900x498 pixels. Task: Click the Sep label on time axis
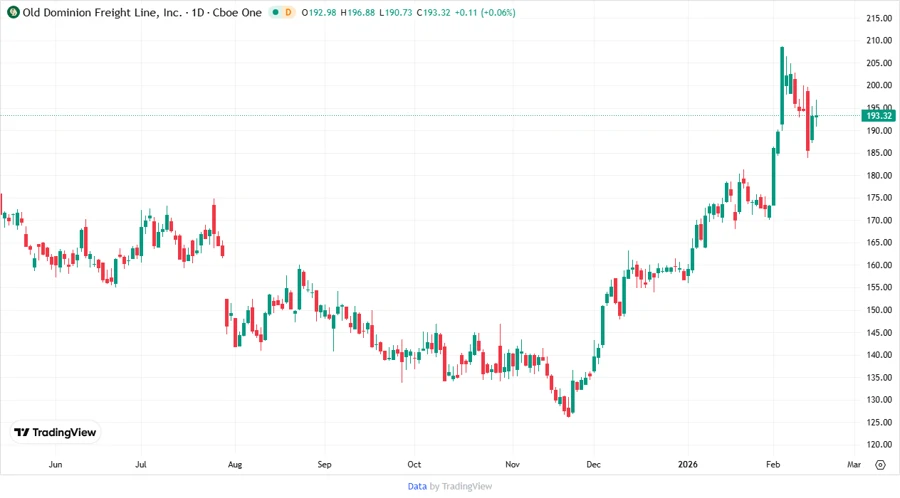(x=324, y=465)
